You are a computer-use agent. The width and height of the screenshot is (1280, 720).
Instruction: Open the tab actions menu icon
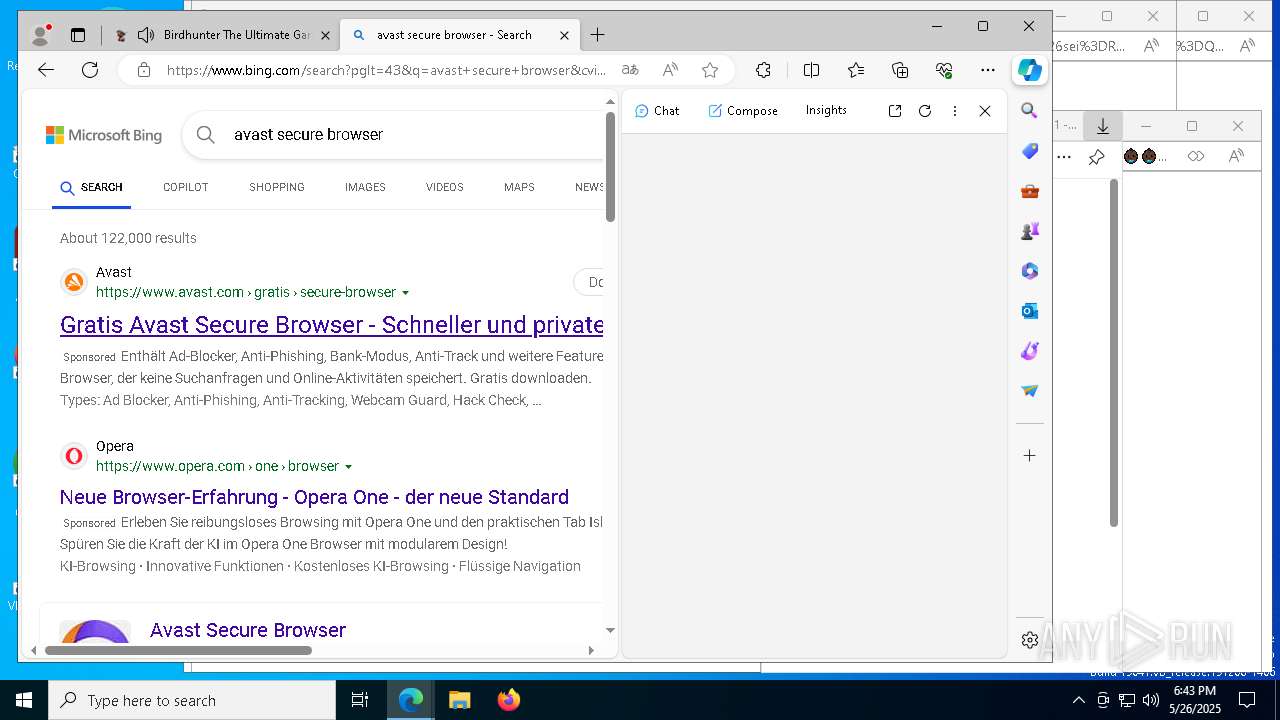[78, 35]
